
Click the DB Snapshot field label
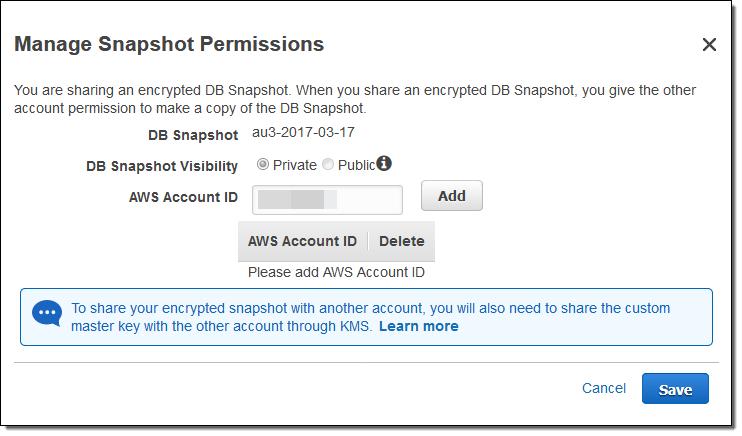191,135
